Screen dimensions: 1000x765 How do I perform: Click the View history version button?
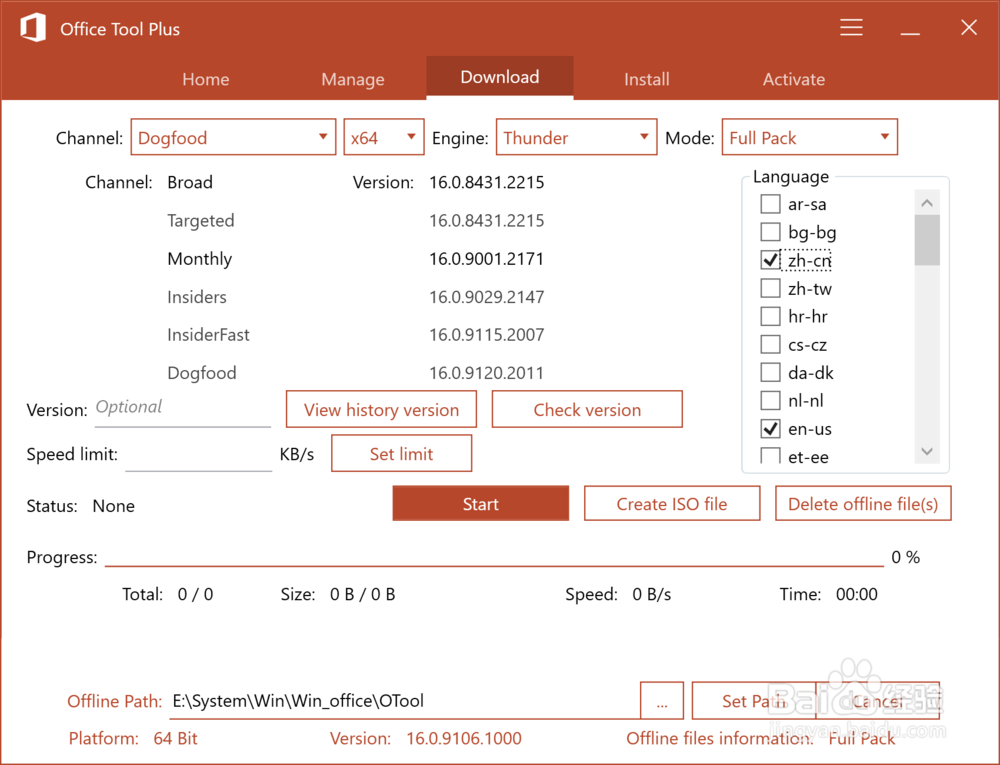[x=381, y=409]
